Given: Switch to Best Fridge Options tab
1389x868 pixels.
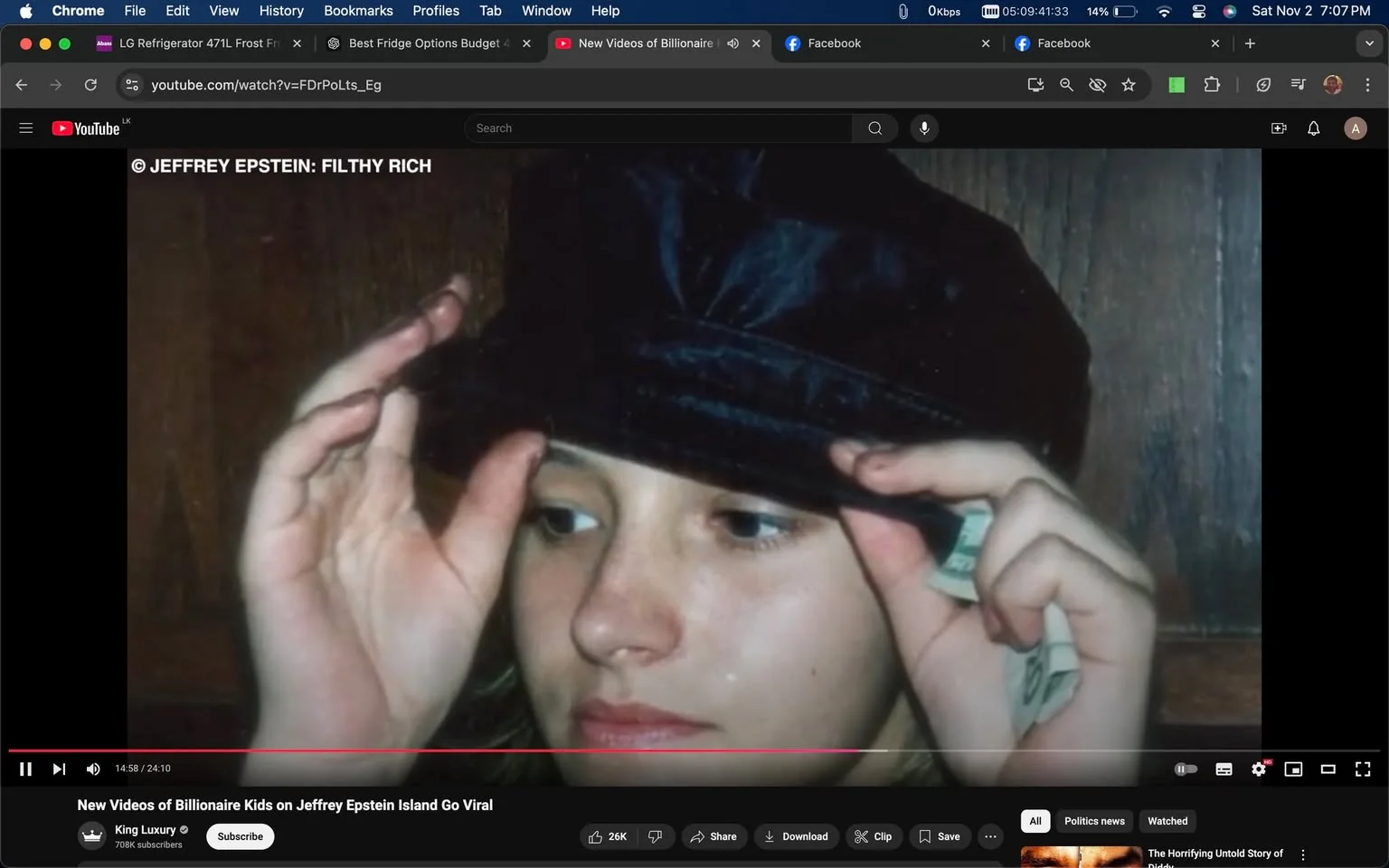Looking at the screenshot, I should tap(430, 43).
